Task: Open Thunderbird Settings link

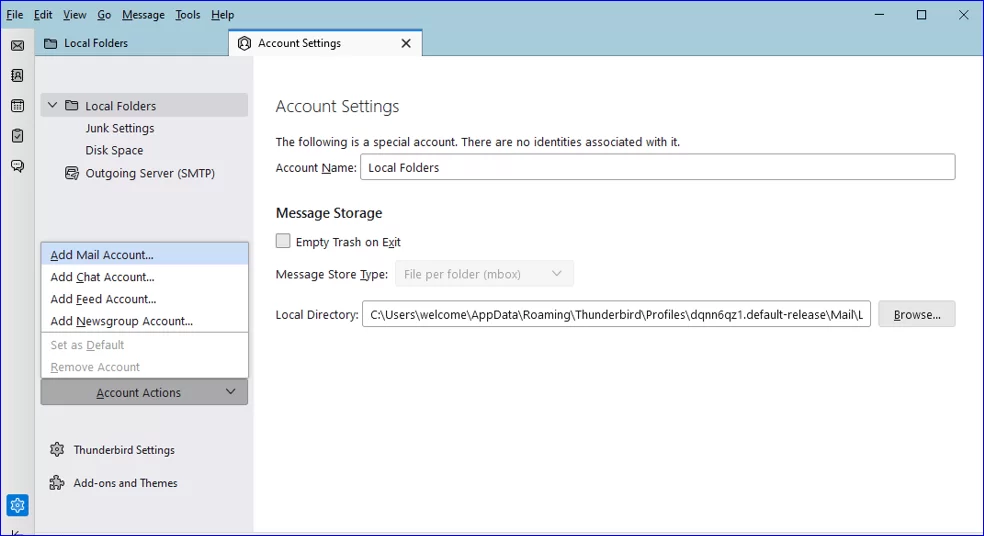Action: coord(124,450)
